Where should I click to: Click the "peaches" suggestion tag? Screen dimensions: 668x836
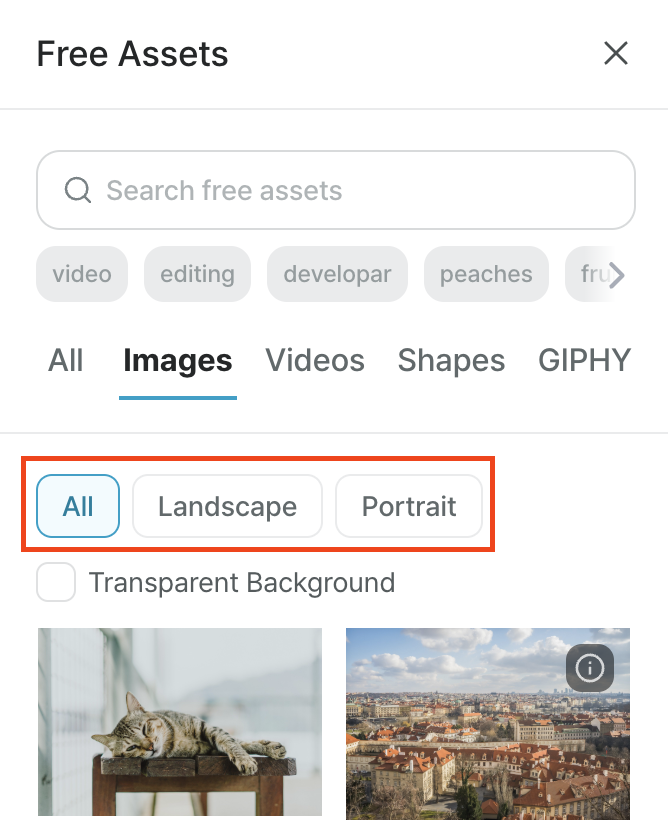(486, 274)
